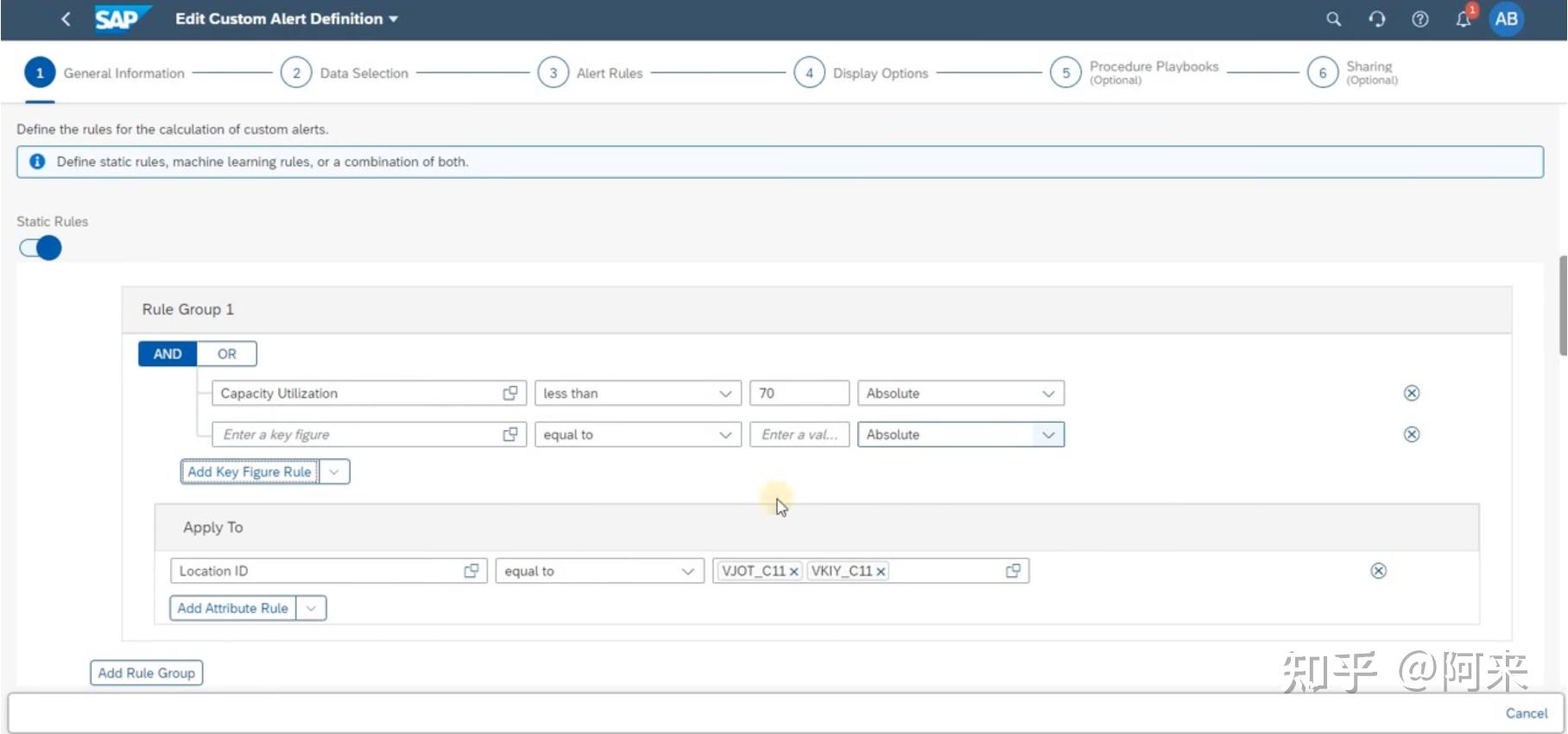
Task: Remove the Capacity Utilization rule row
Action: click(x=1412, y=393)
